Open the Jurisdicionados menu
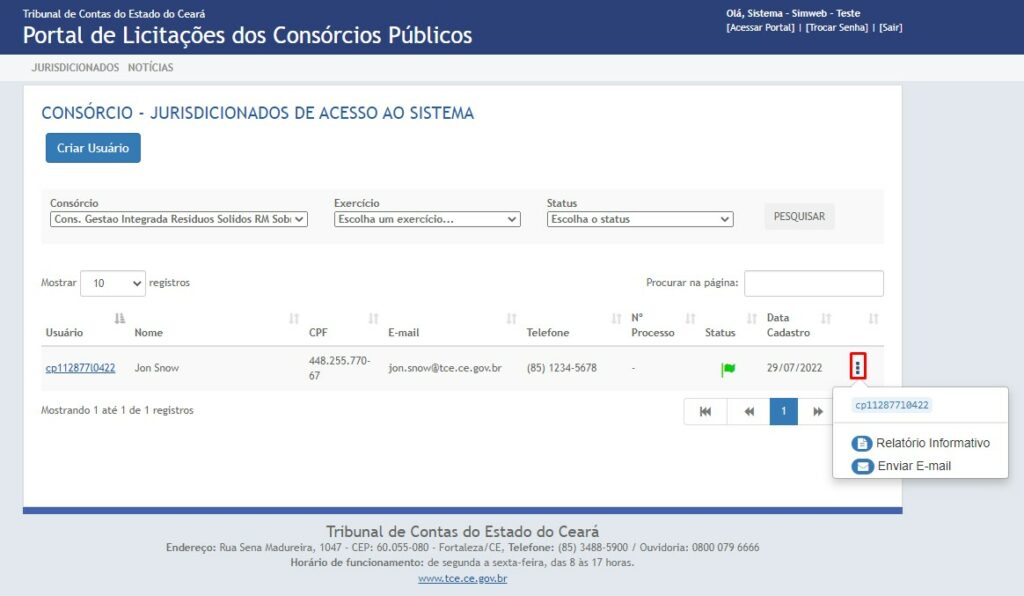The height and width of the screenshot is (596, 1024). [x=75, y=68]
